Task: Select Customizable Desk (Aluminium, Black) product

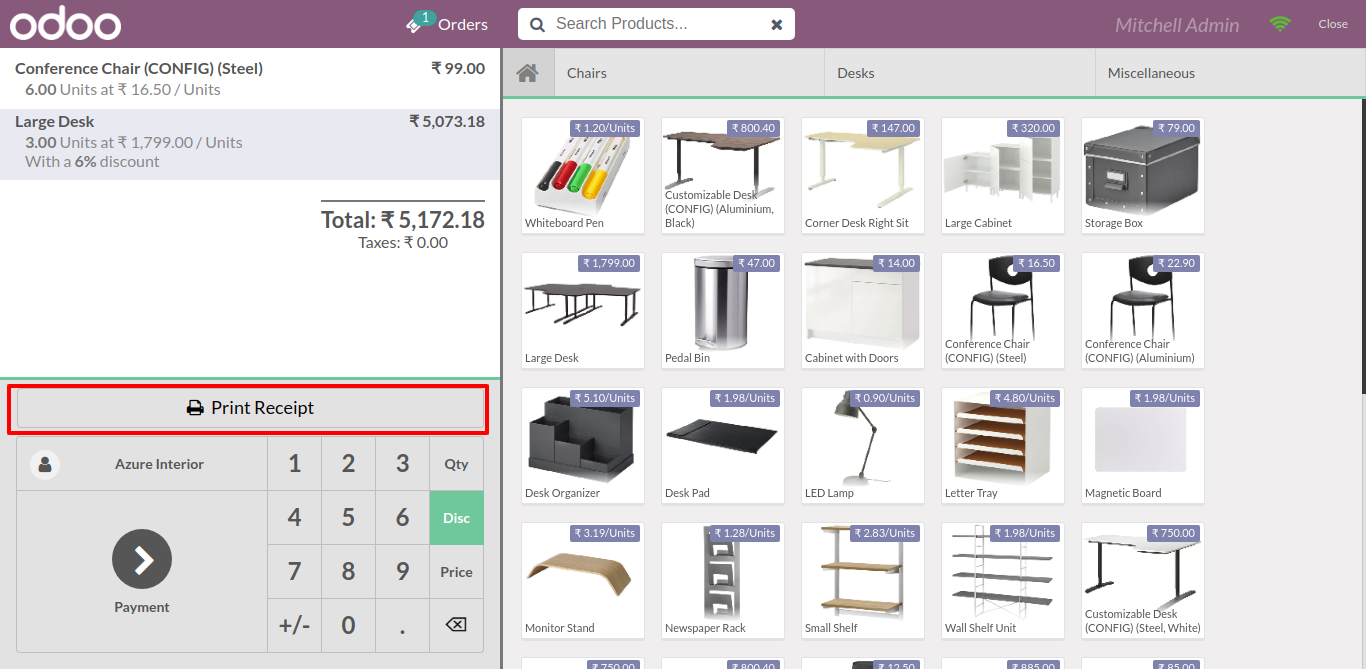Action: click(x=723, y=176)
